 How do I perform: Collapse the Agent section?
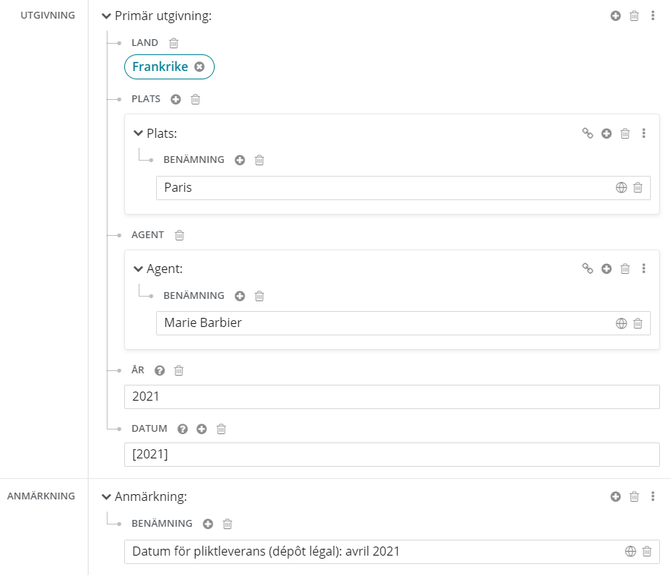[138, 269]
